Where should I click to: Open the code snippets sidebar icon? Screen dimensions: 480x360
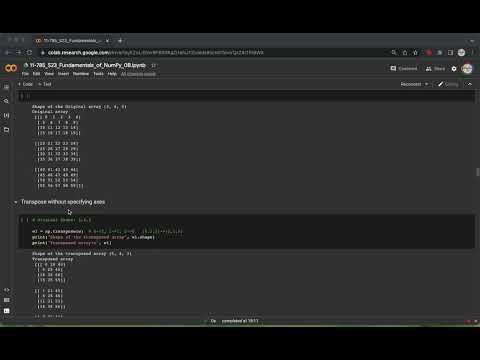6,290
